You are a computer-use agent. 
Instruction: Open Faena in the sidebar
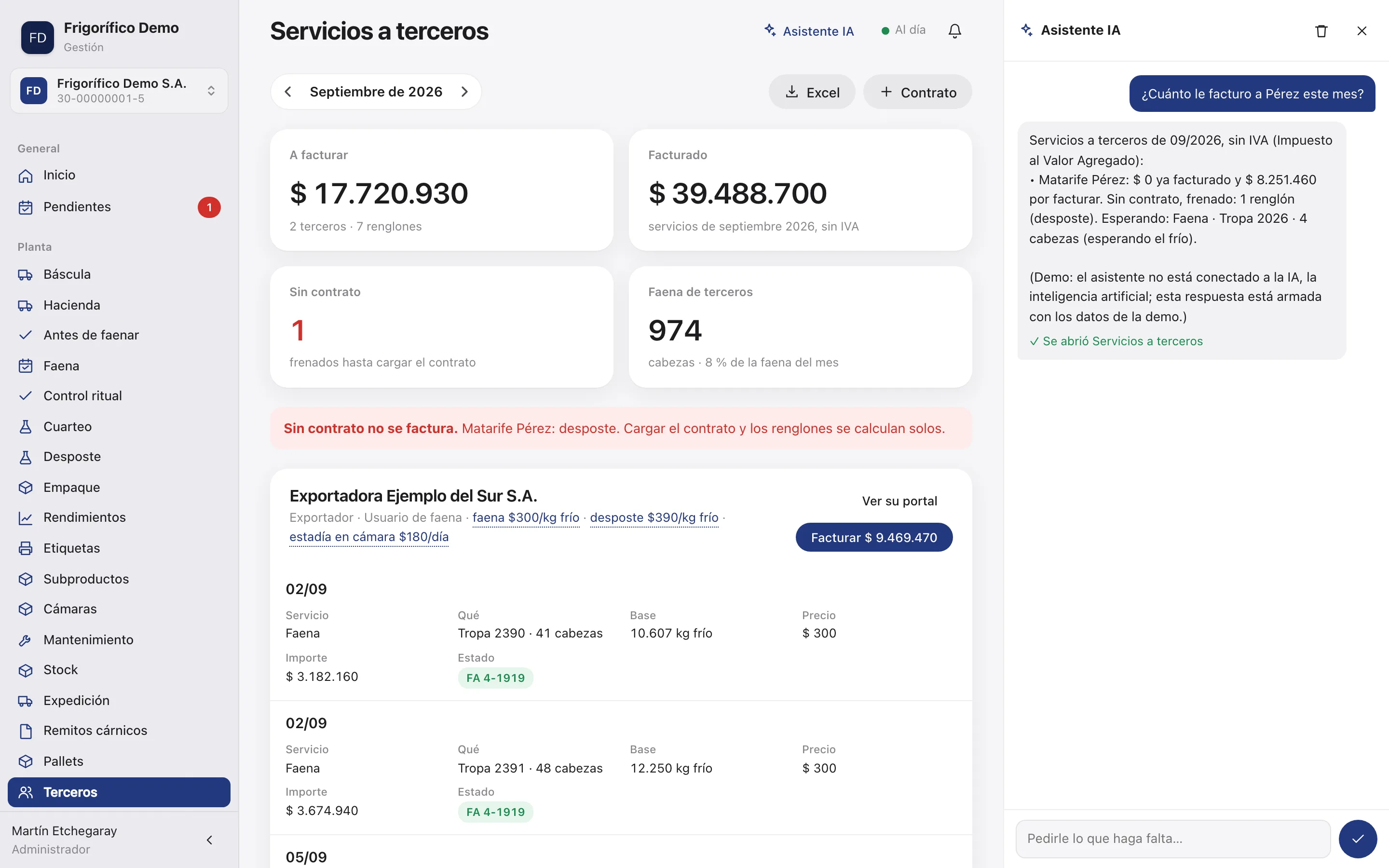click(119, 366)
